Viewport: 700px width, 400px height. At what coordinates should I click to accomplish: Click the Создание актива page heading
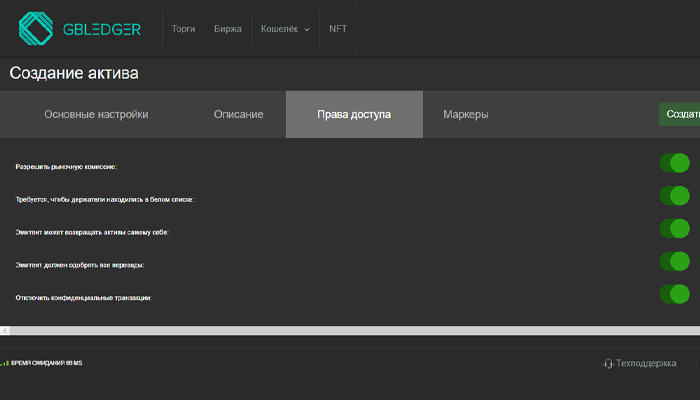74,73
